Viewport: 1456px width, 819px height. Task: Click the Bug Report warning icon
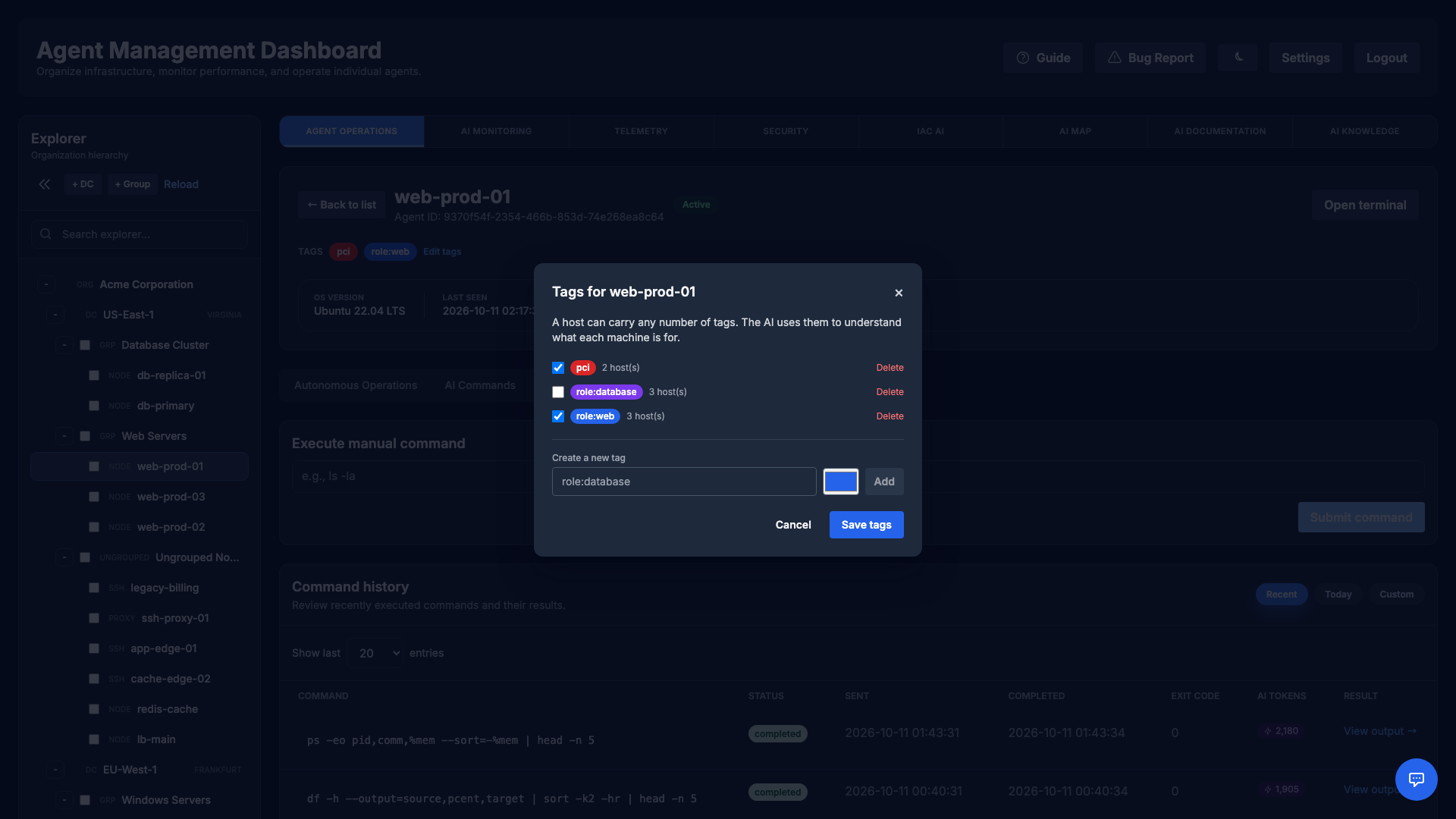[1114, 58]
